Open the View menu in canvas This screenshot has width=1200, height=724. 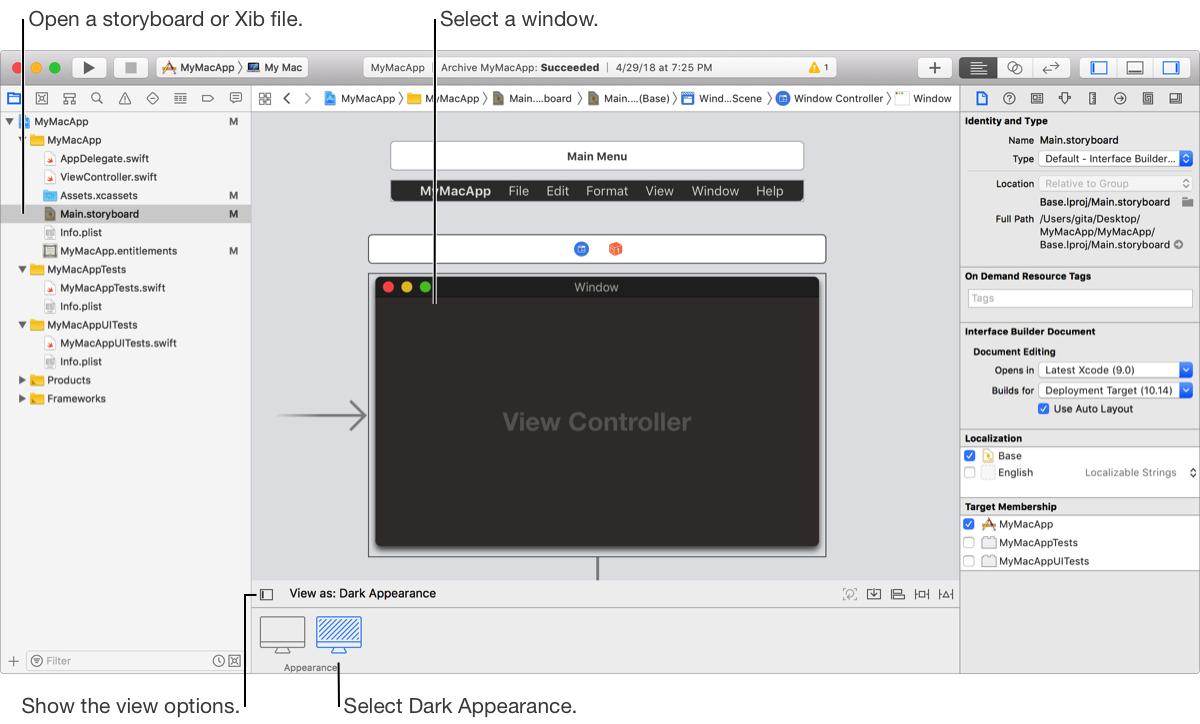[x=659, y=191]
